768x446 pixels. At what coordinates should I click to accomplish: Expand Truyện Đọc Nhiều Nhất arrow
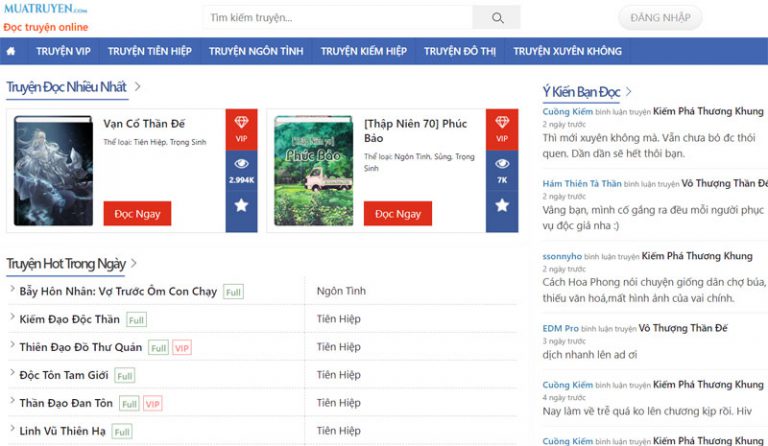pos(138,87)
